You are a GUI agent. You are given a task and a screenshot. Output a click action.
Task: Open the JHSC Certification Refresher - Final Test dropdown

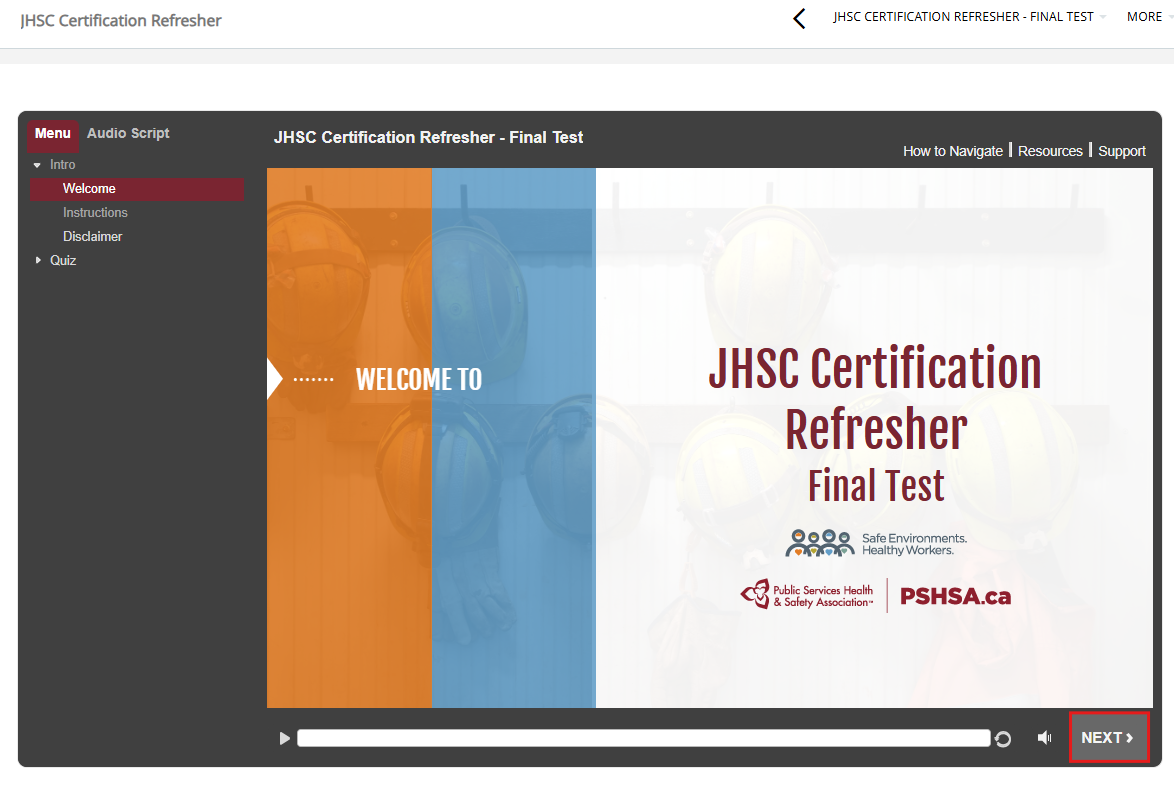pyautogui.click(x=970, y=16)
